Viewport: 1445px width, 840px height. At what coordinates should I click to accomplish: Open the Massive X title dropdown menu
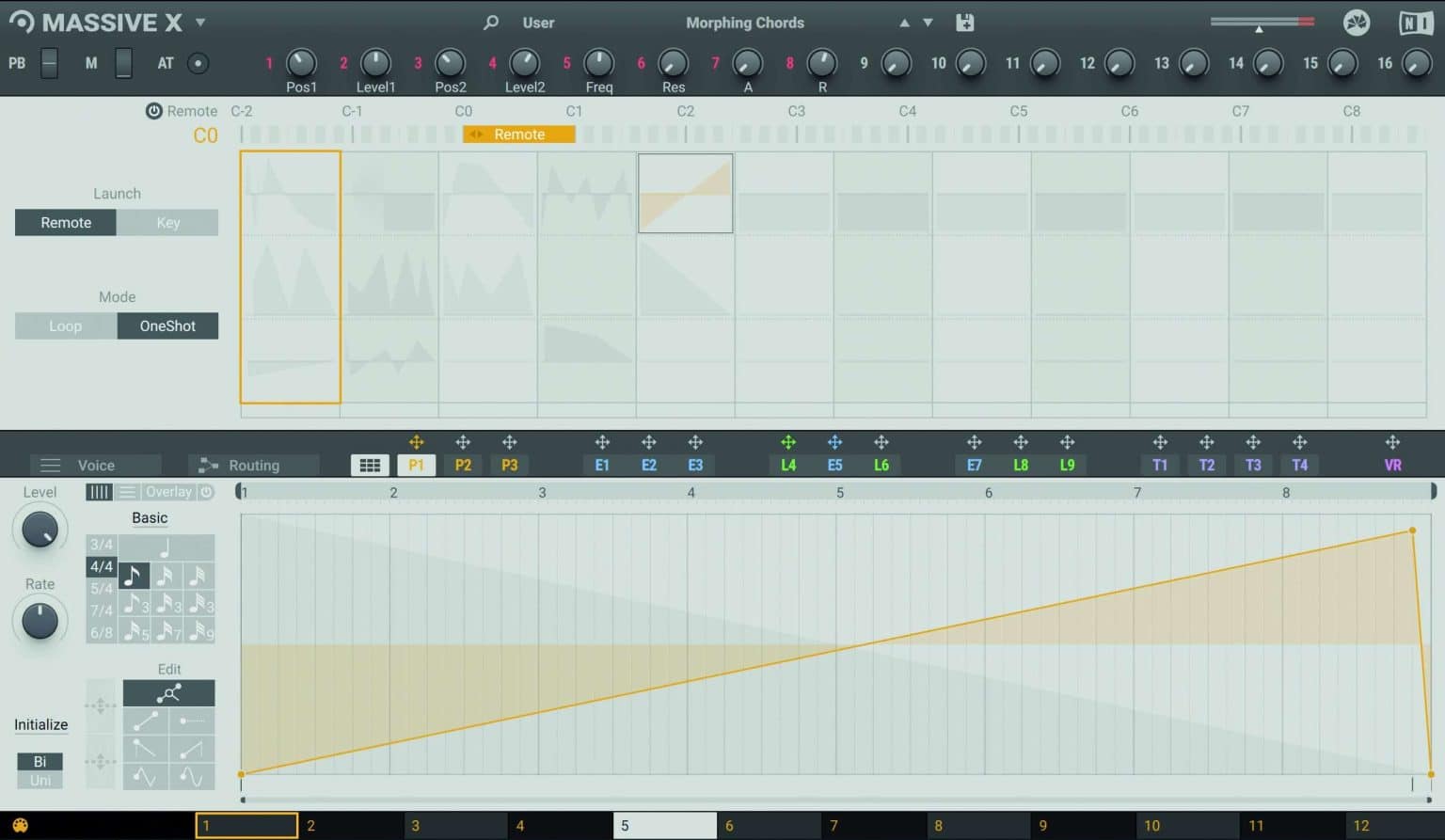point(200,22)
